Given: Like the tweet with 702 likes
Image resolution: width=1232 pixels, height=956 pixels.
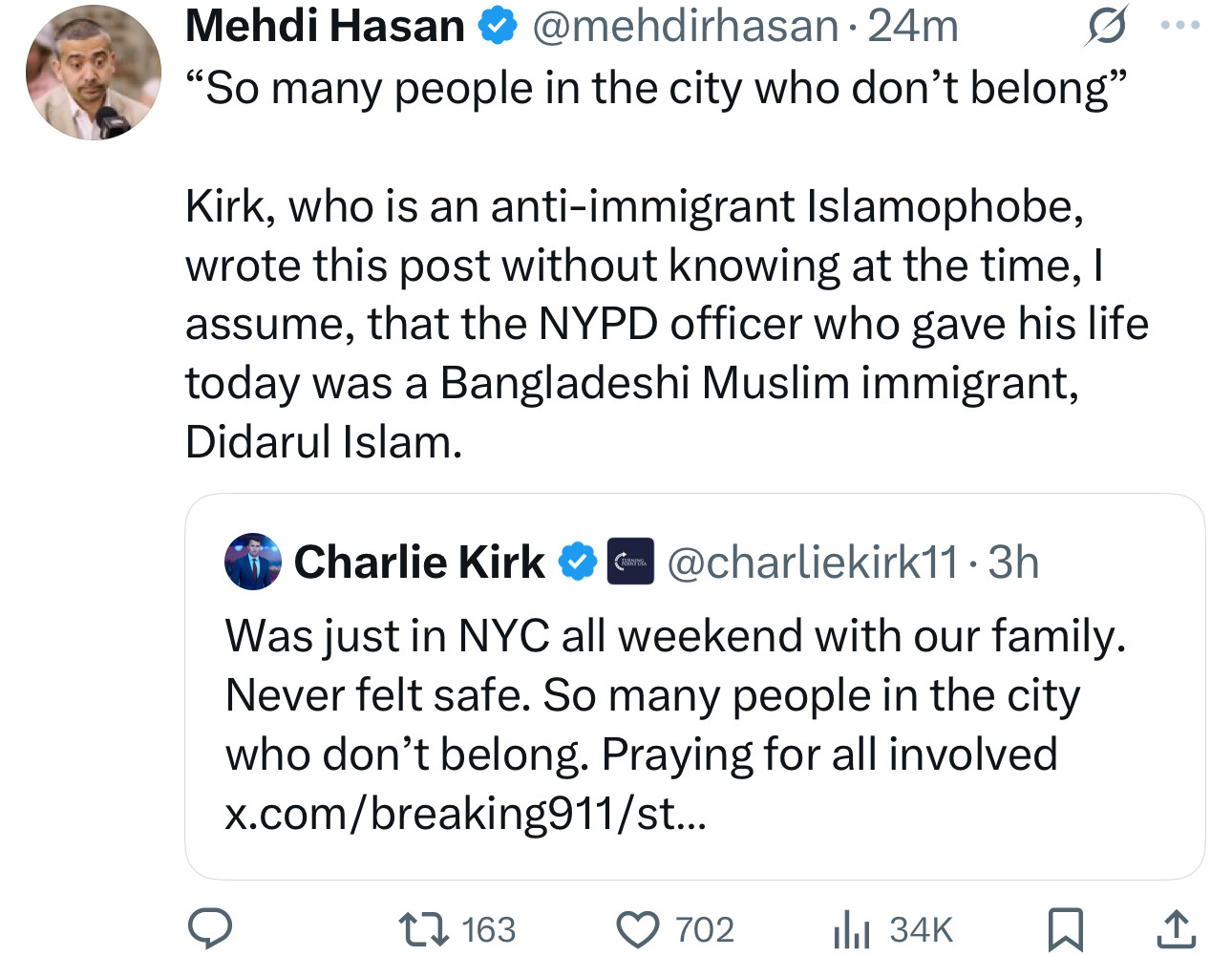Looking at the screenshot, I should point(675,929).
